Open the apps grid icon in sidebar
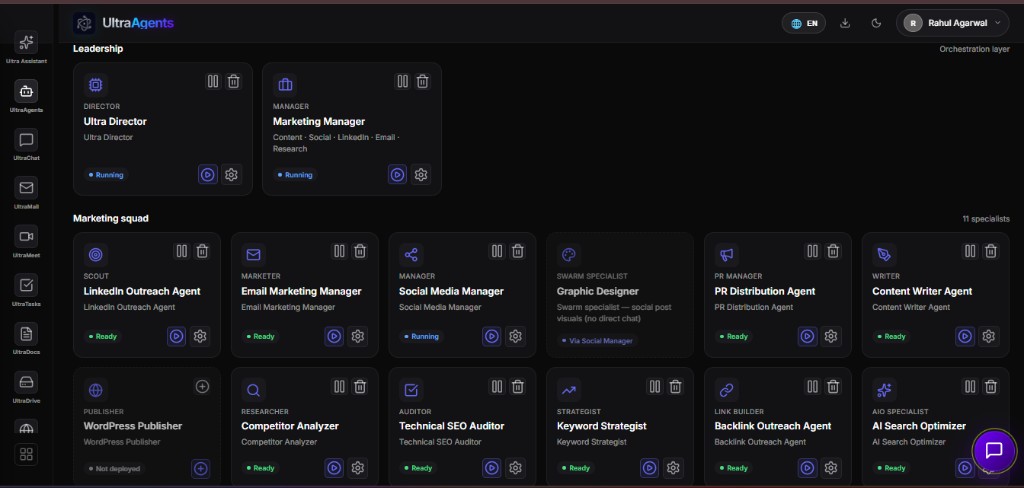 click(26, 455)
